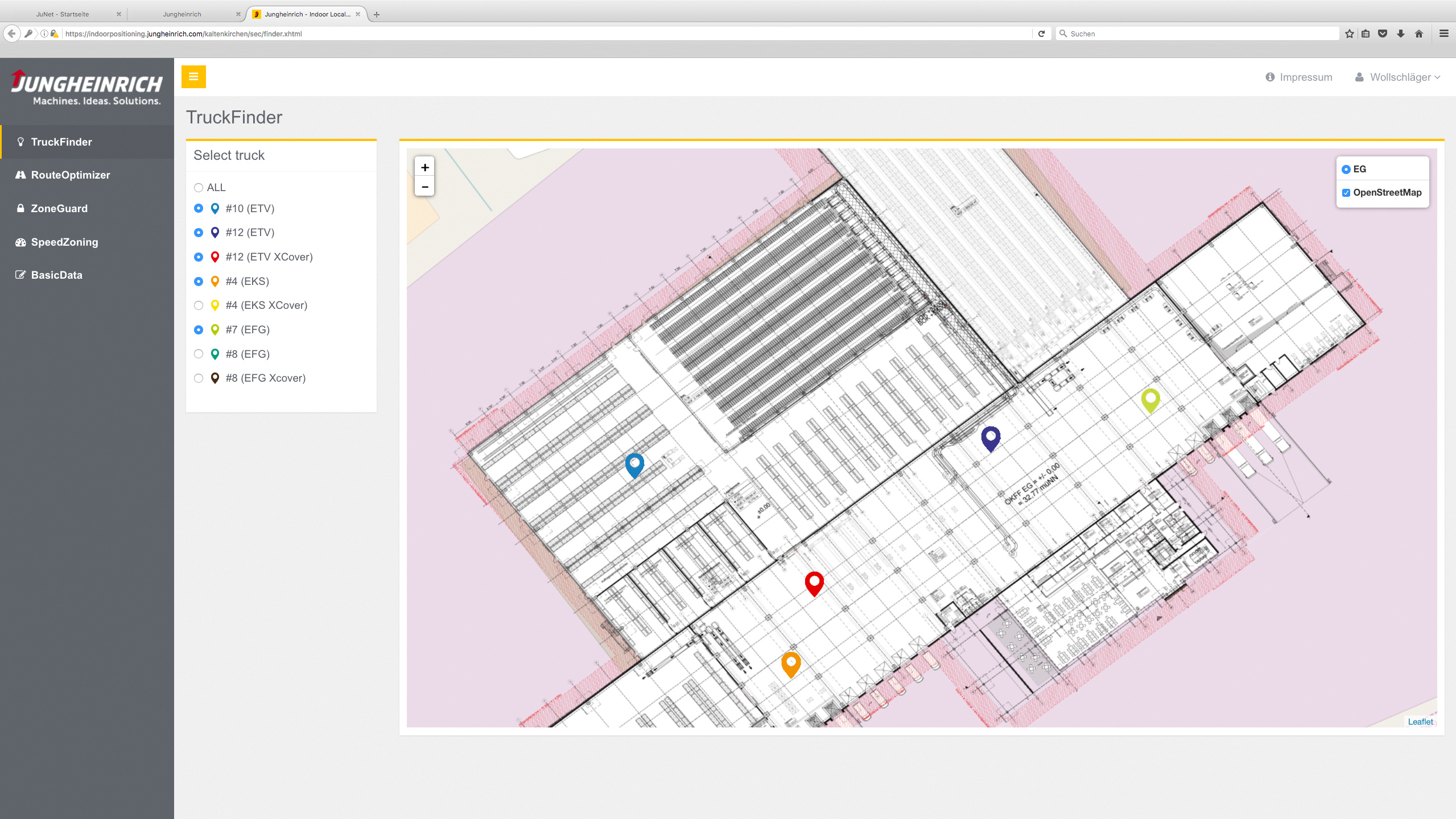Click the map zoom out button
This screenshot has width=1456, height=819.
(x=424, y=187)
